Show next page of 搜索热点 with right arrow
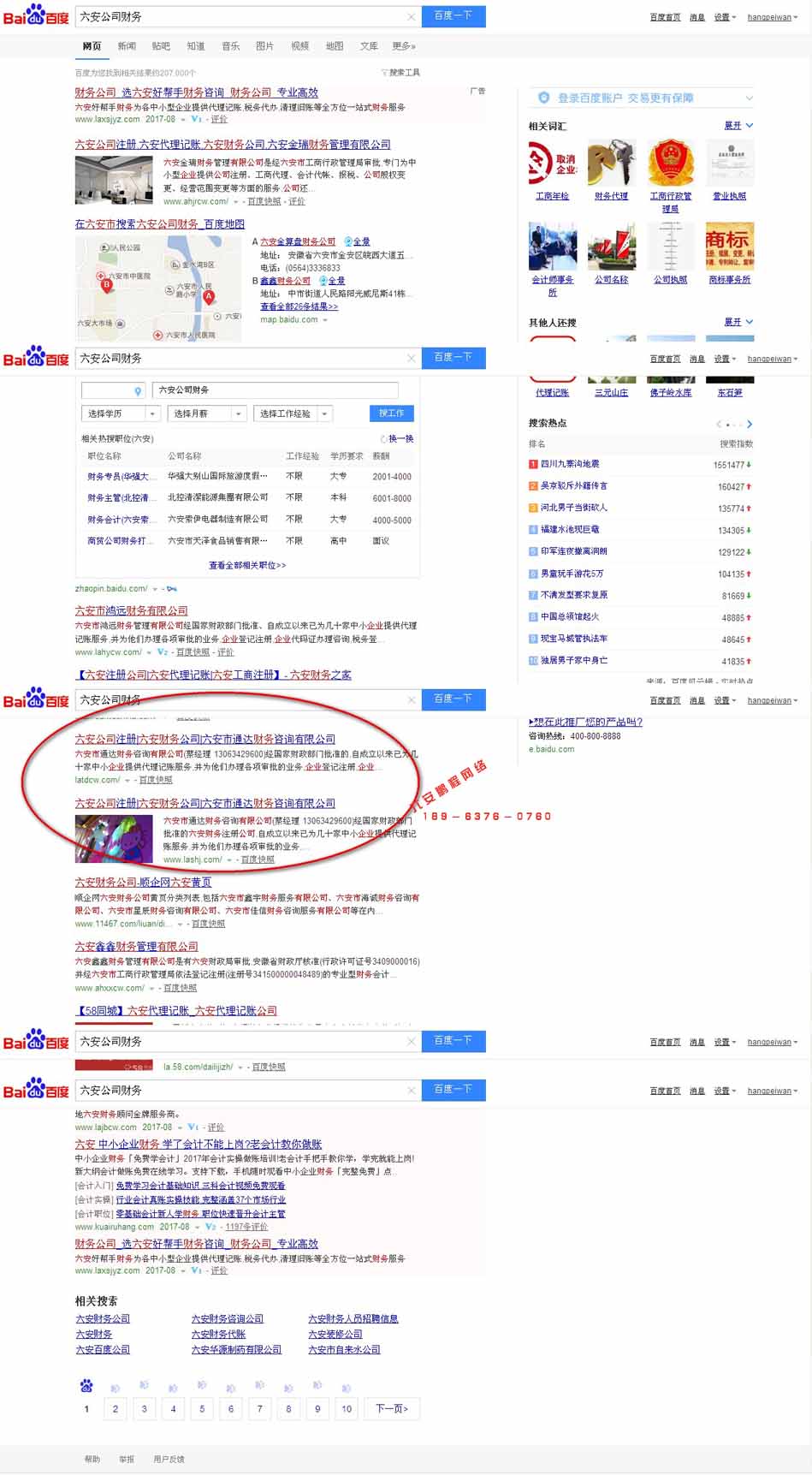 [750, 425]
